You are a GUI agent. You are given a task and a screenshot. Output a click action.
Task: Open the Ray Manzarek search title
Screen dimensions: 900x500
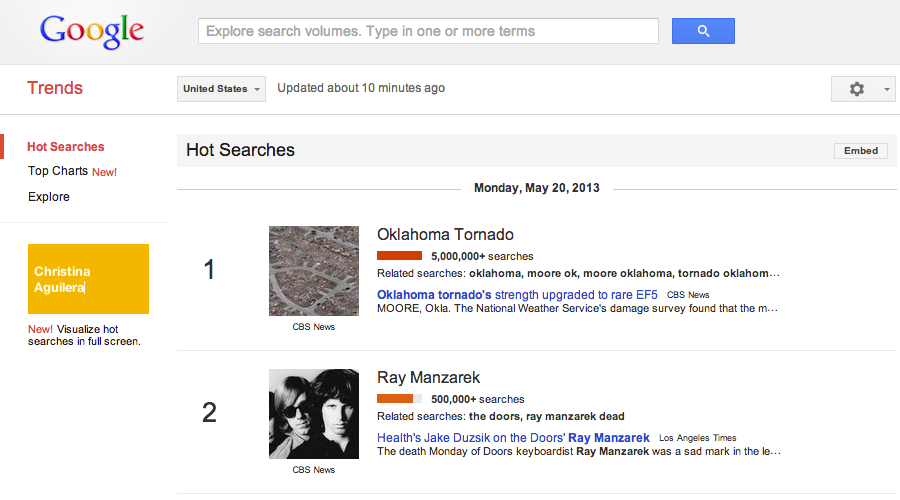[x=428, y=378]
